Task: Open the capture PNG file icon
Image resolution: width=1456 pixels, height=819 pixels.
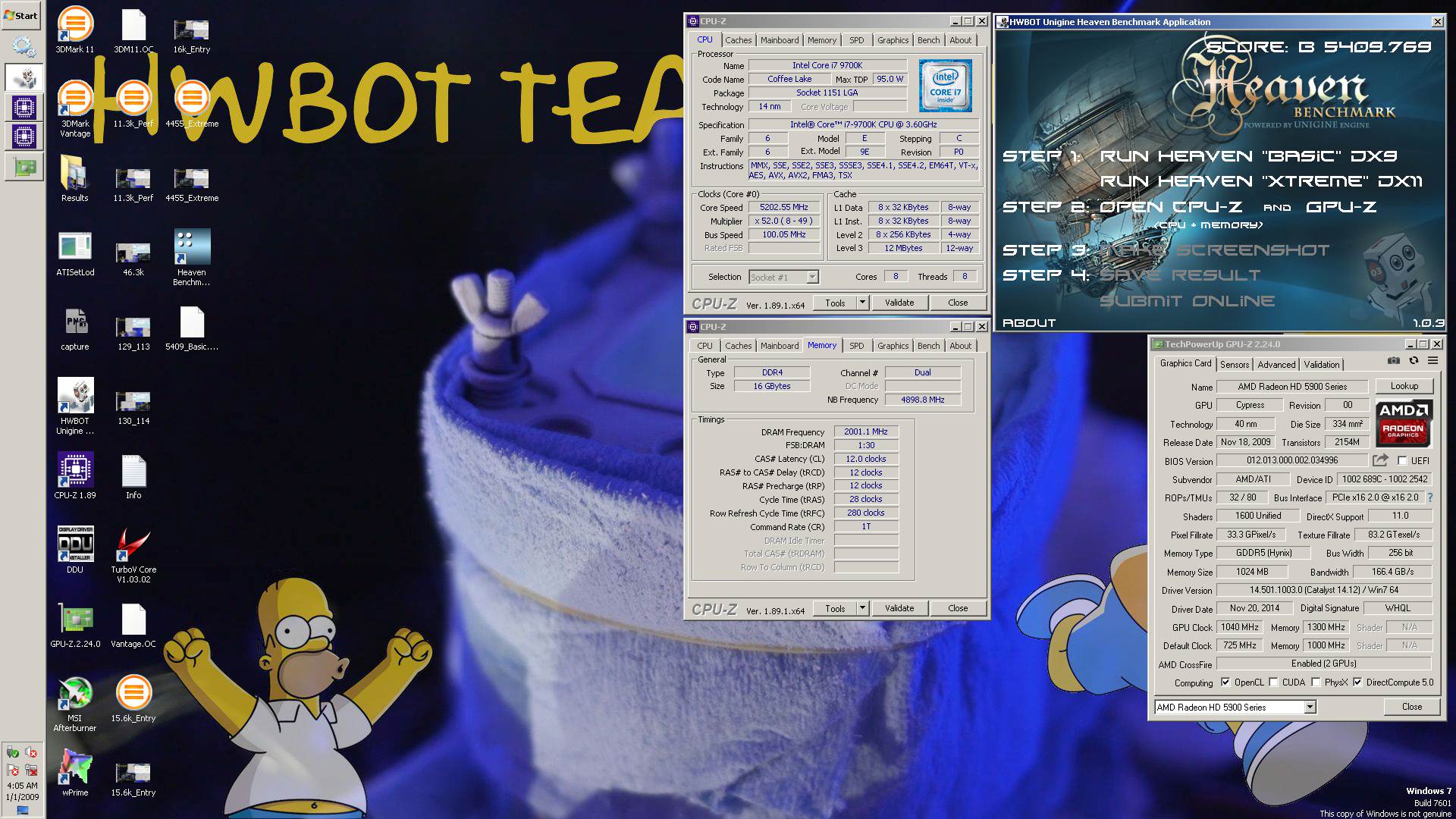Action: [x=75, y=328]
